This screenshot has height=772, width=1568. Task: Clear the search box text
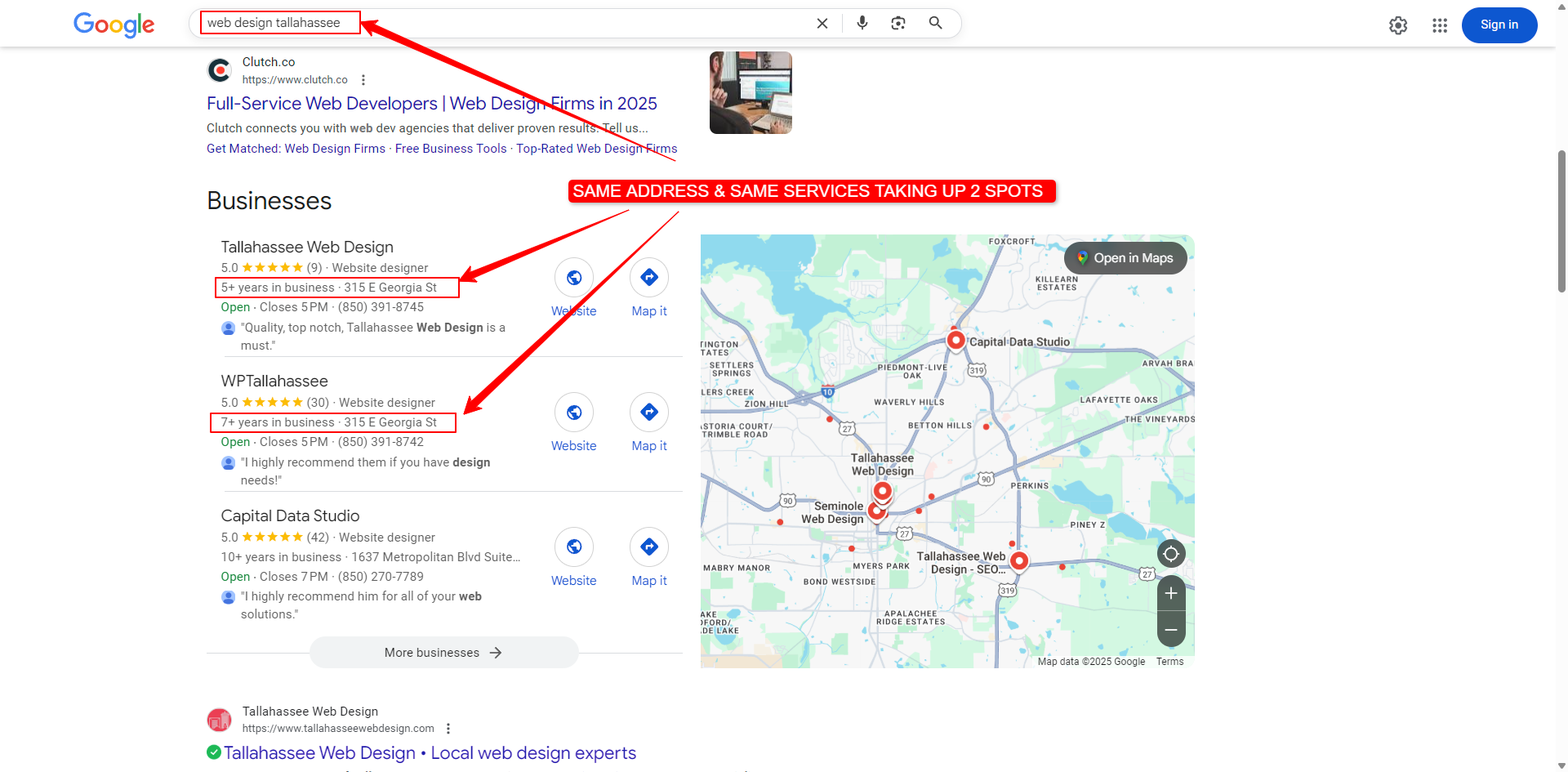coord(822,24)
